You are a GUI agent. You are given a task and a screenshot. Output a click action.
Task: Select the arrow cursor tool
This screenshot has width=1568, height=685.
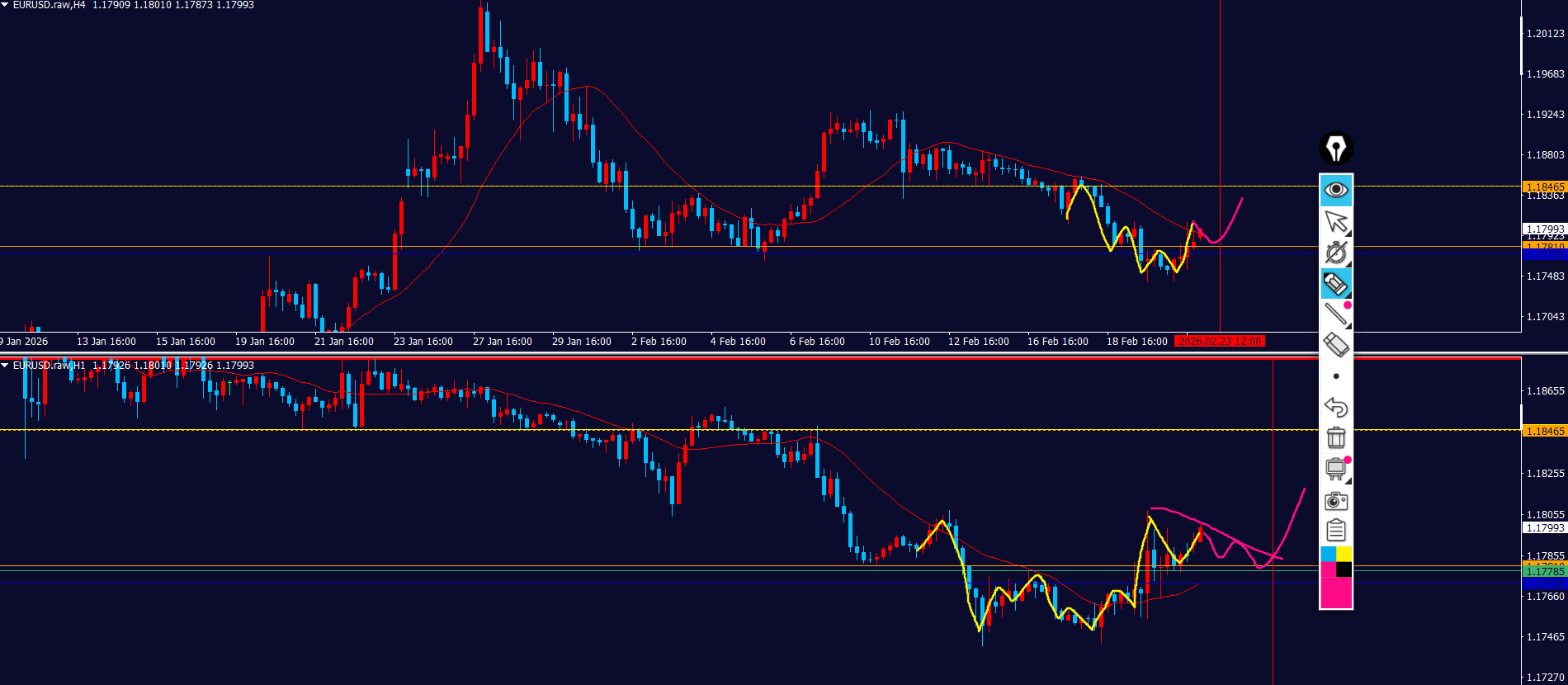point(1335,221)
